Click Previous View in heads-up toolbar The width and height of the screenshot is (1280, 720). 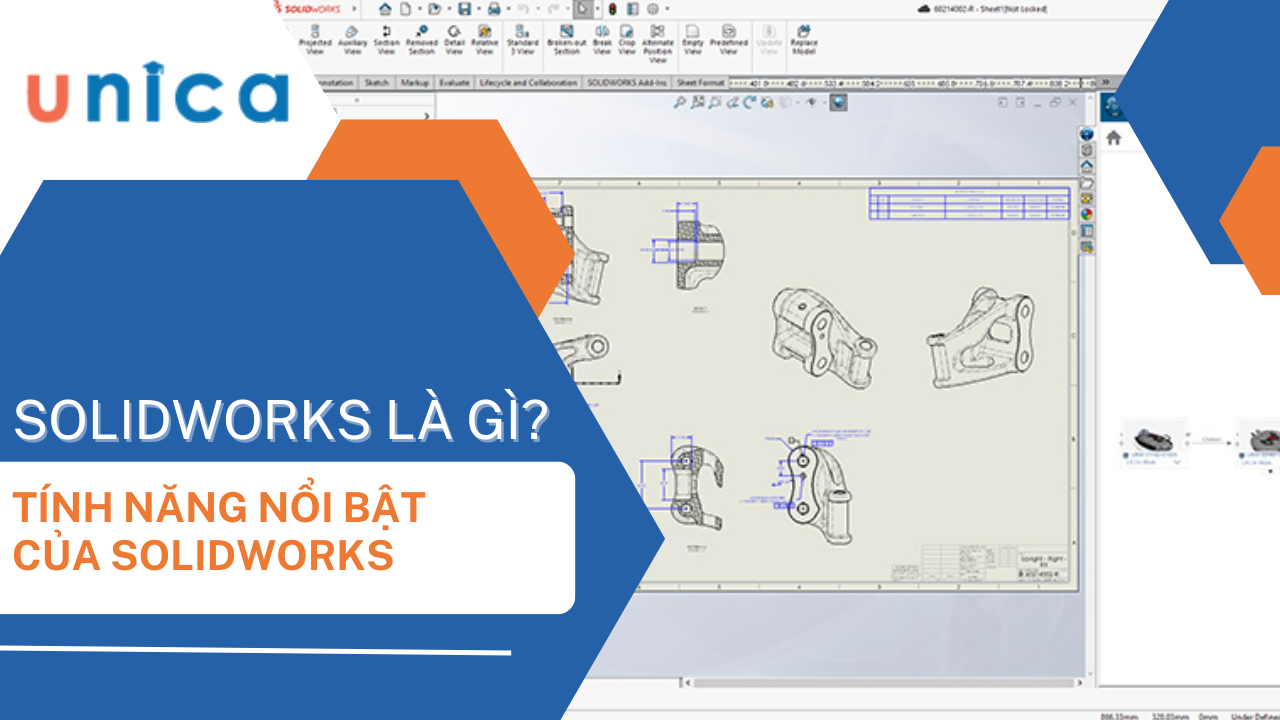[732, 102]
